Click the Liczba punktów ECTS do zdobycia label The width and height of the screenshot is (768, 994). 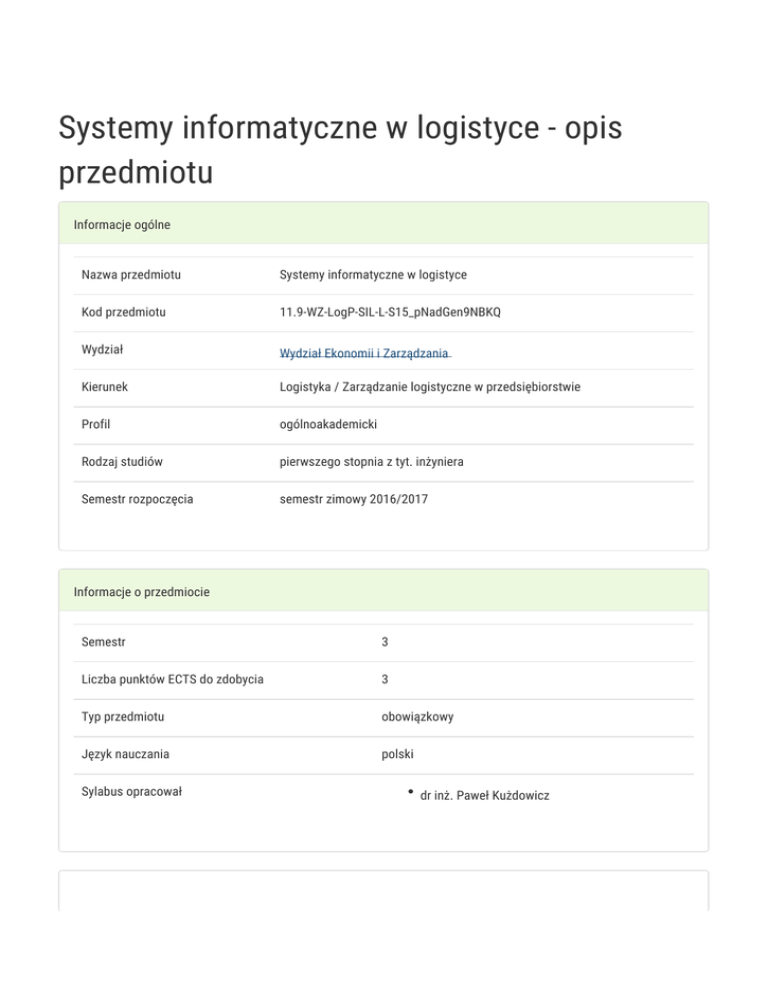pyautogui.click(x=172, y=680)
